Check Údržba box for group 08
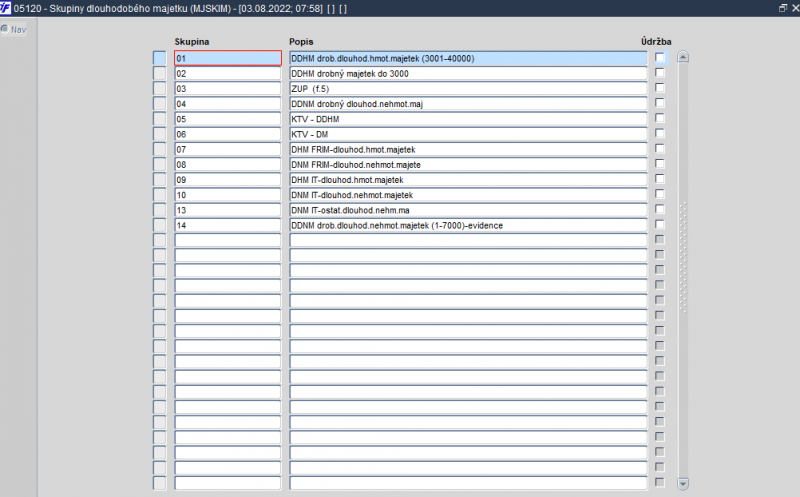Viewport: 800px width, 497px height. click(660, 164)
